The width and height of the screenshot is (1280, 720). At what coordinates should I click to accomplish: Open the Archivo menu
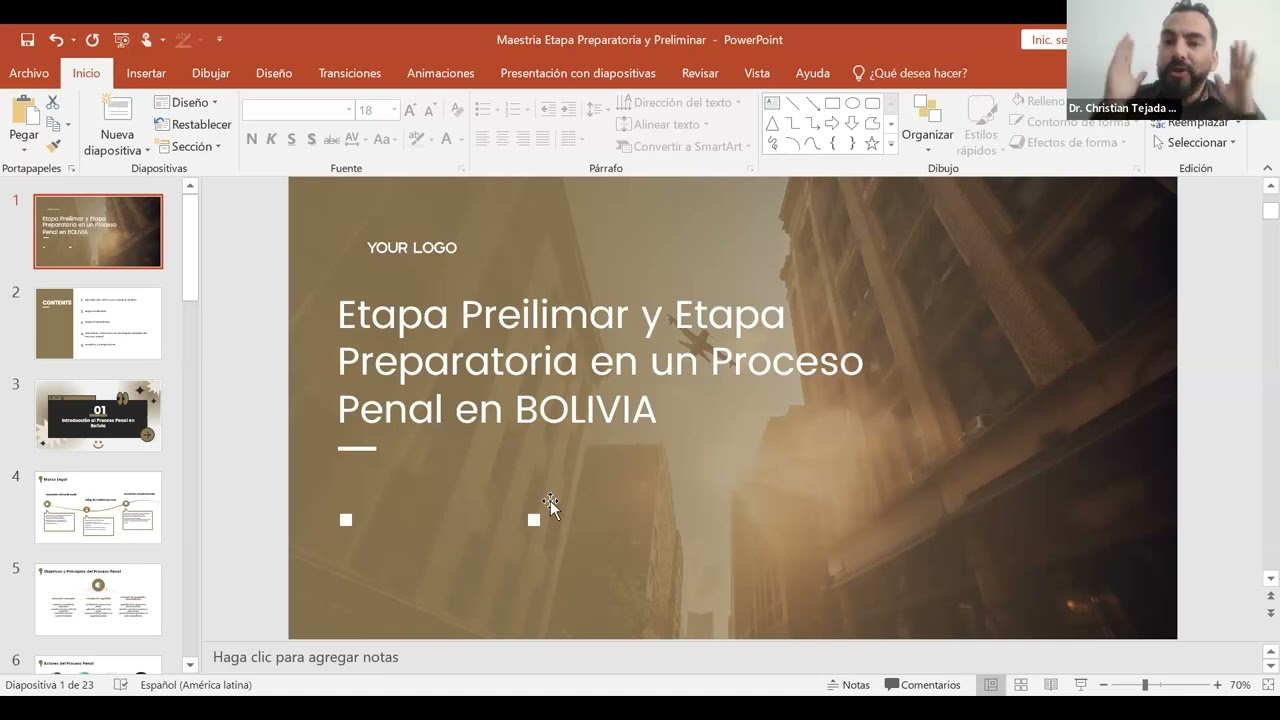tap(29, 73)
